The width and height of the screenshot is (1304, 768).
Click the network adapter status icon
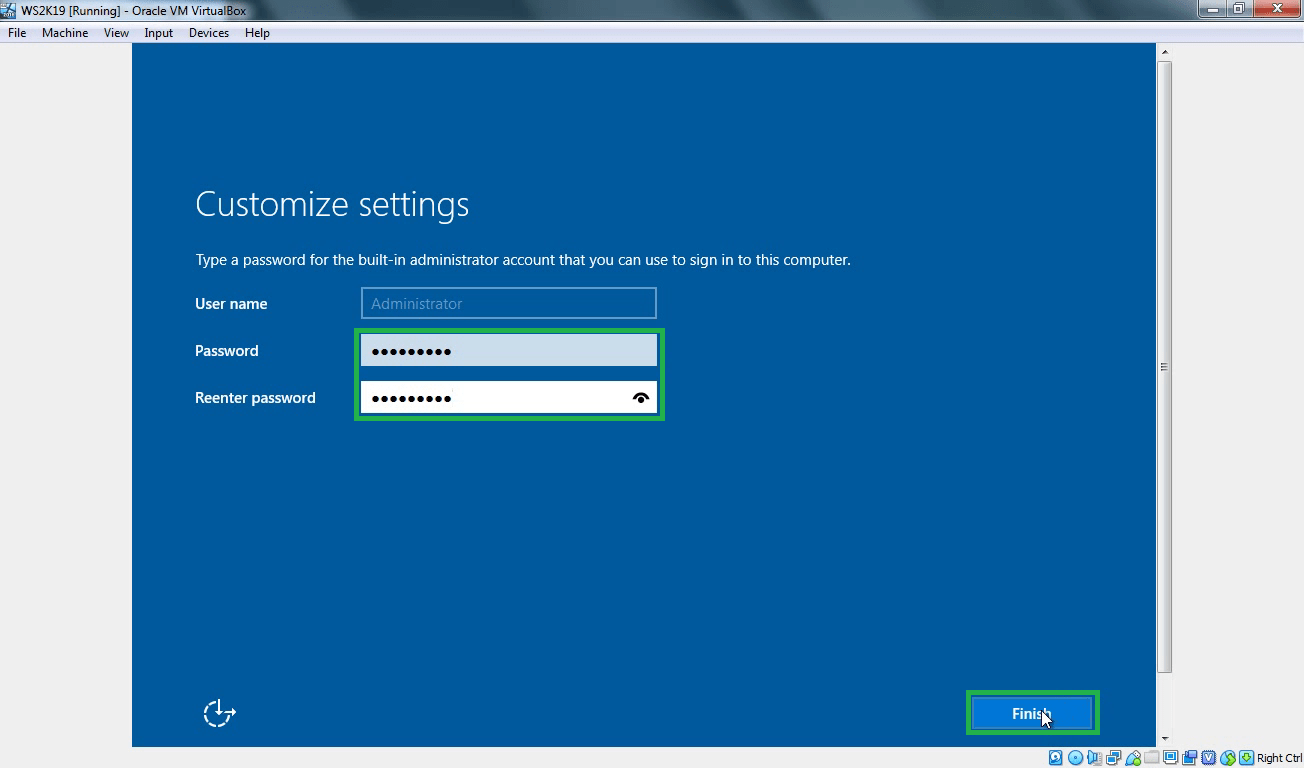(1113, 758)
